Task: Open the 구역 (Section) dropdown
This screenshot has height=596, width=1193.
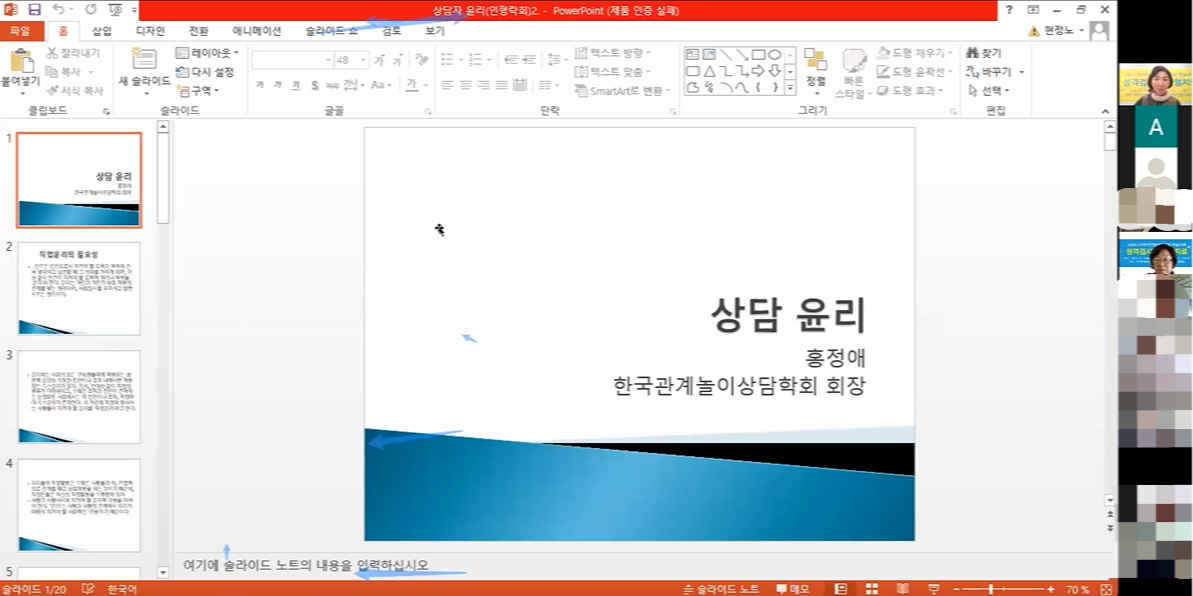Action: (197, 90)
